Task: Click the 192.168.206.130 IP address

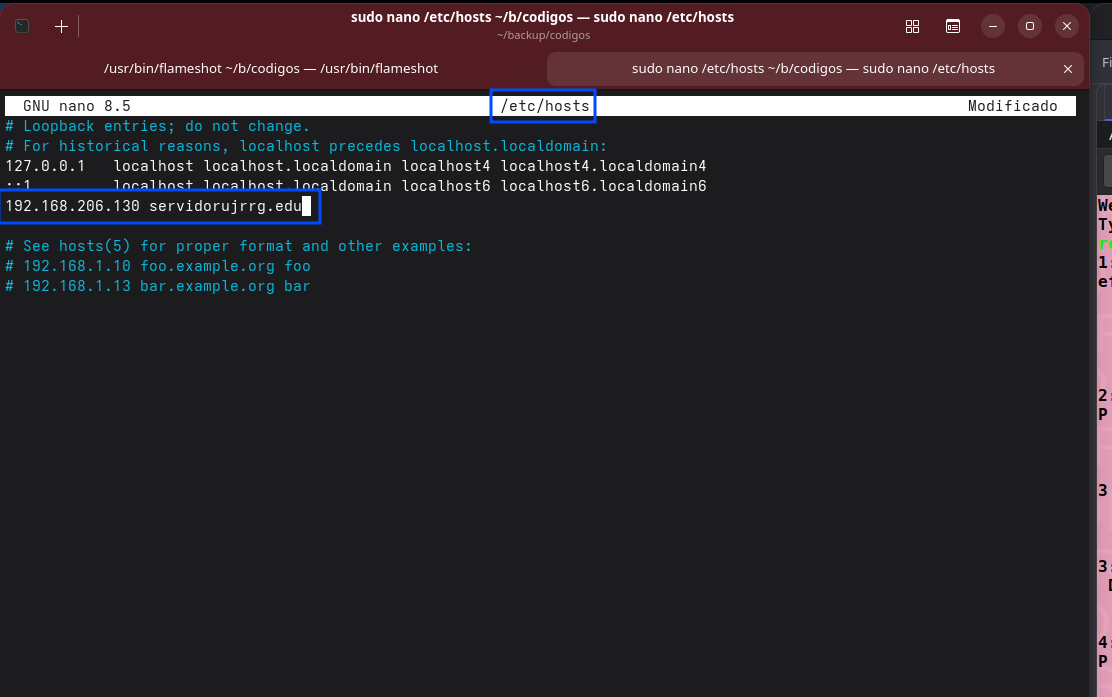Action: (x=72, y=206)
